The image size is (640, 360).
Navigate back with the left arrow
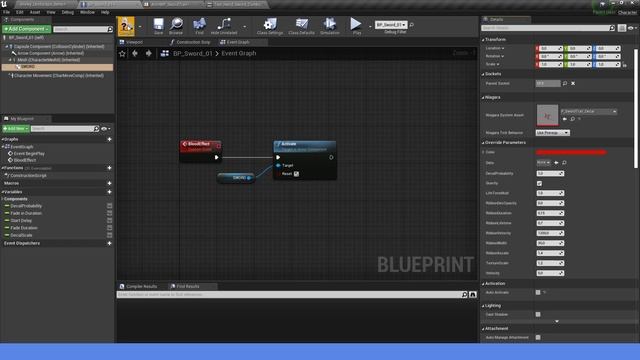135,53
